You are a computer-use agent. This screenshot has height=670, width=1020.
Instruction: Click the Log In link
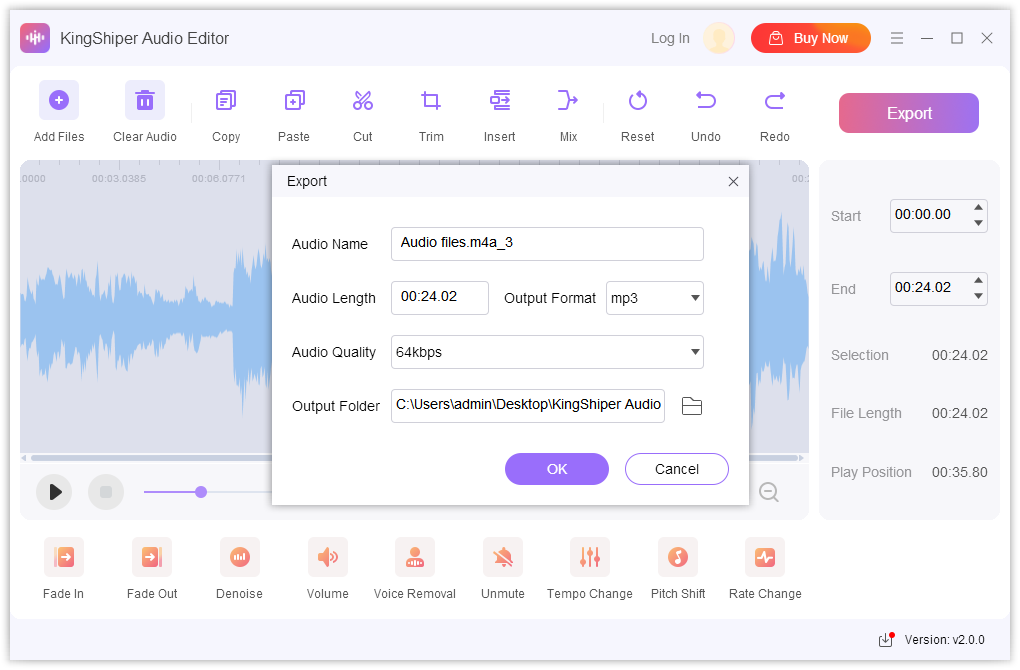[670, 38]
